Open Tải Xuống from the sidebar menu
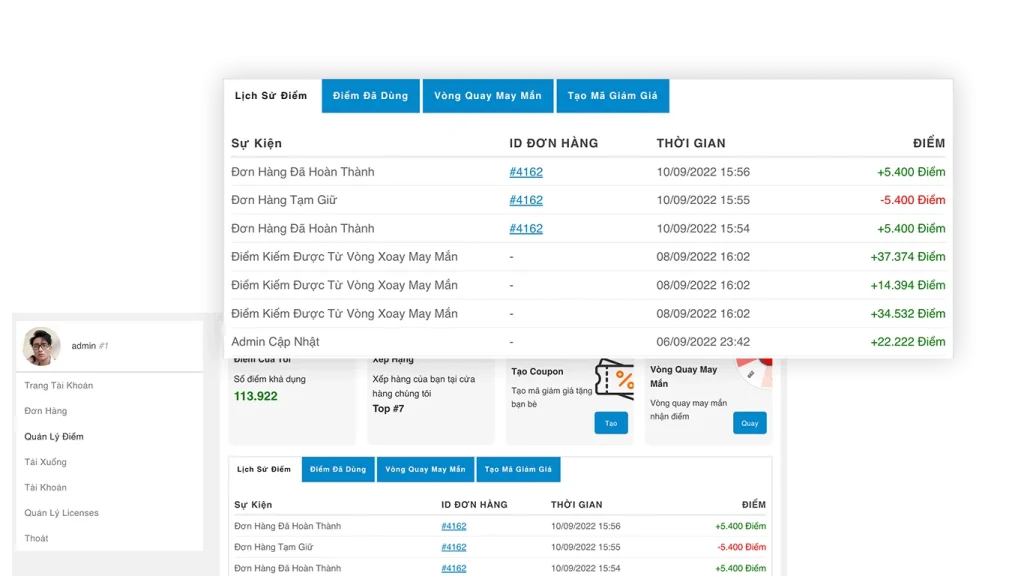1024x576 pixels. [46, 462]
